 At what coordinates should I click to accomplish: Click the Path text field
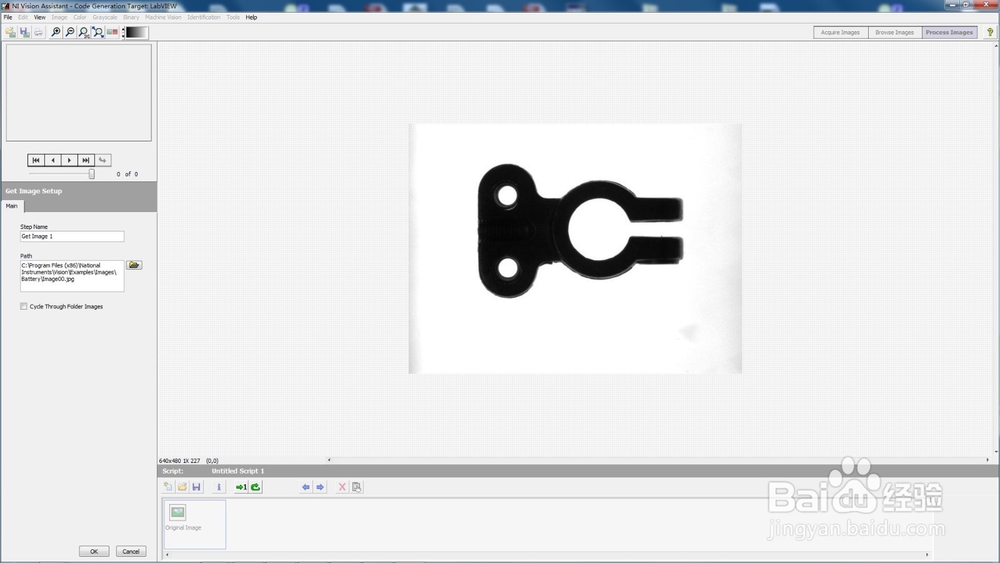[x=72, y=276]
